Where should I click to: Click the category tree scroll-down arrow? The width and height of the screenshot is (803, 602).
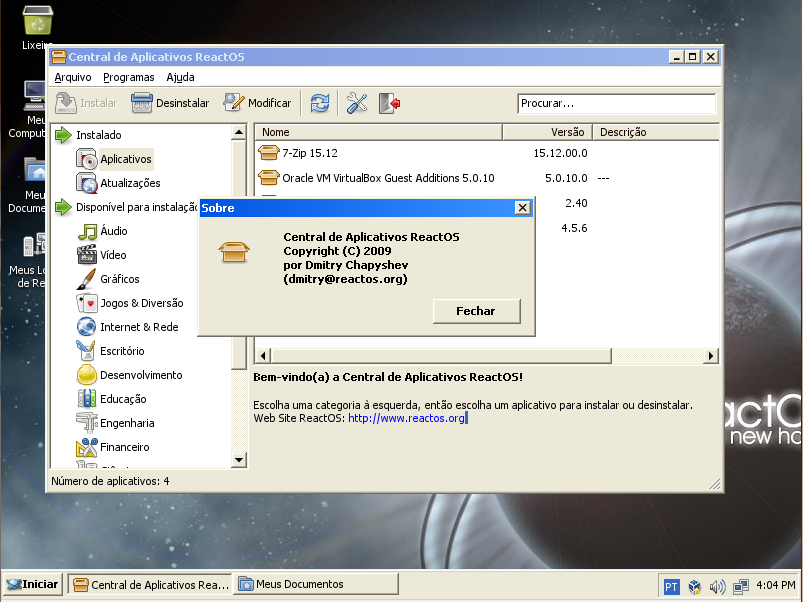(239, 460)
